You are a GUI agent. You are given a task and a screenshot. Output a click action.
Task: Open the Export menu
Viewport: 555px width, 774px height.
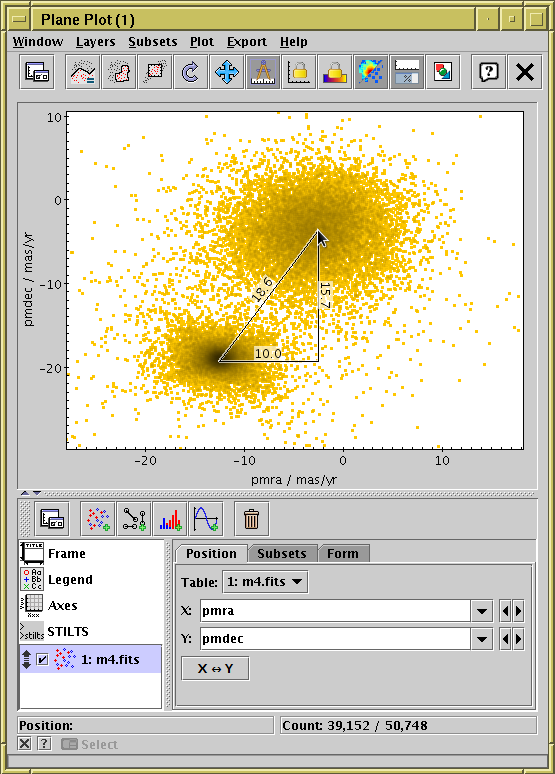(x=246, y=42)
